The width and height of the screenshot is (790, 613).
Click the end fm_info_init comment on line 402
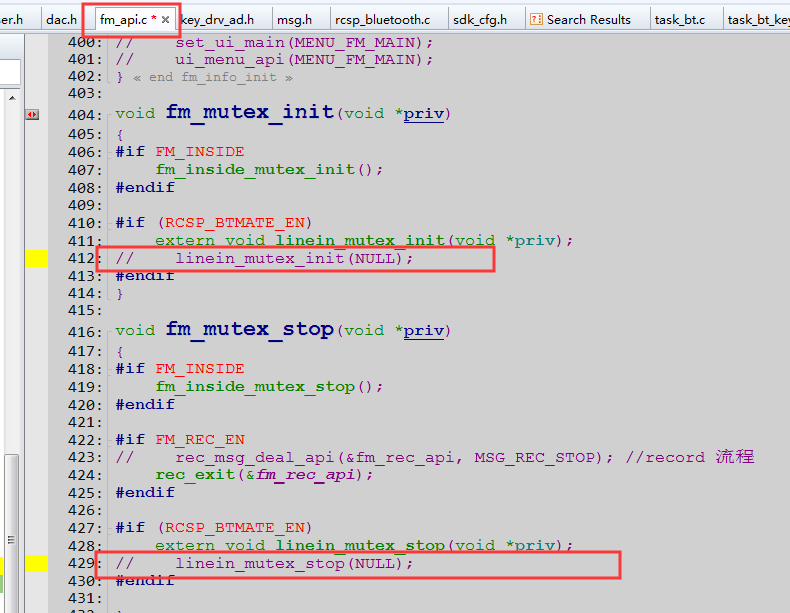click(x=213, y=78)
